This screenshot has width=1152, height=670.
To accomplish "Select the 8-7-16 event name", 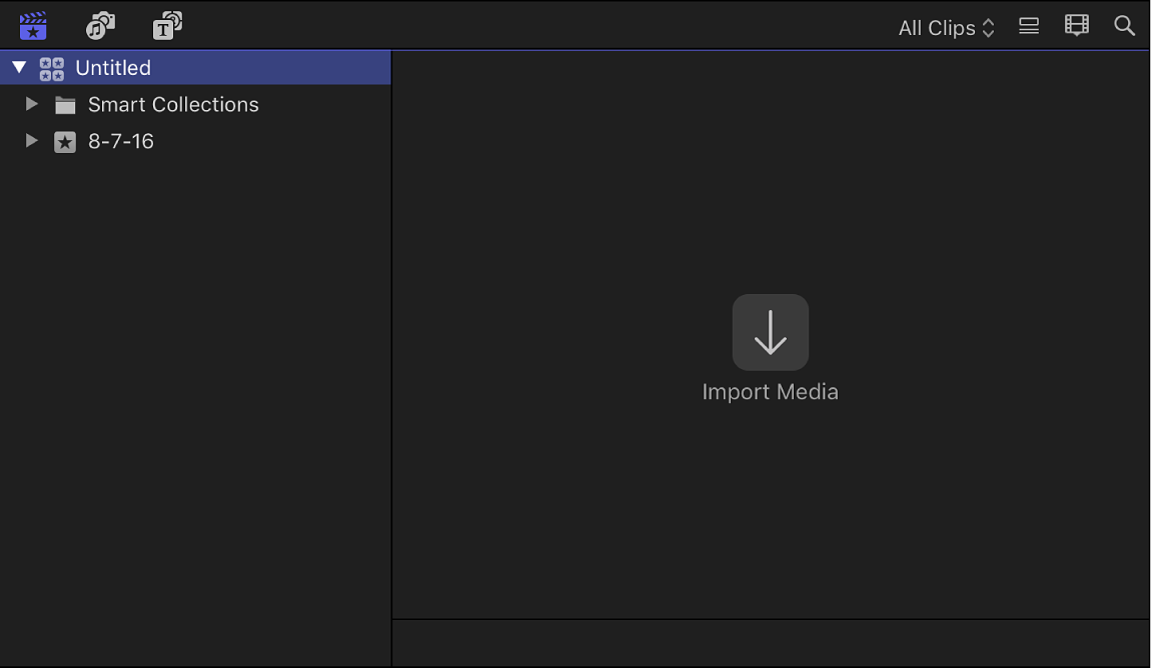I will [x=121, y=142].
